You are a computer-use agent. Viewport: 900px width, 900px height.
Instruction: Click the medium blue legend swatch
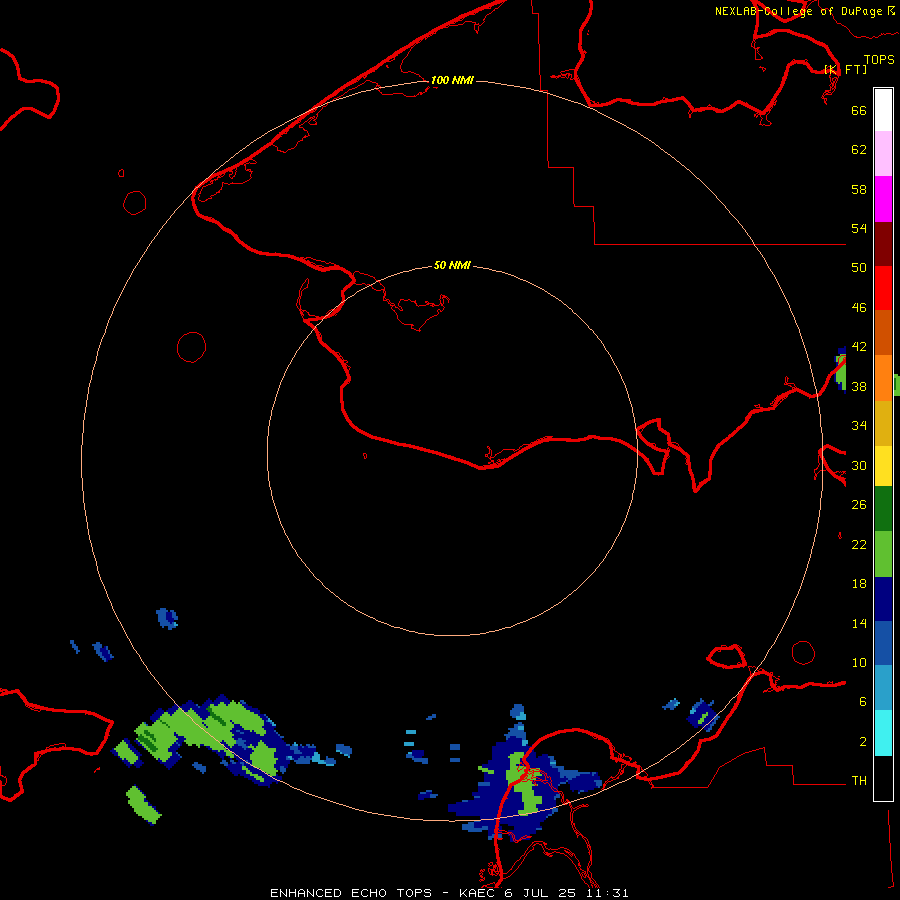point(883,643)
